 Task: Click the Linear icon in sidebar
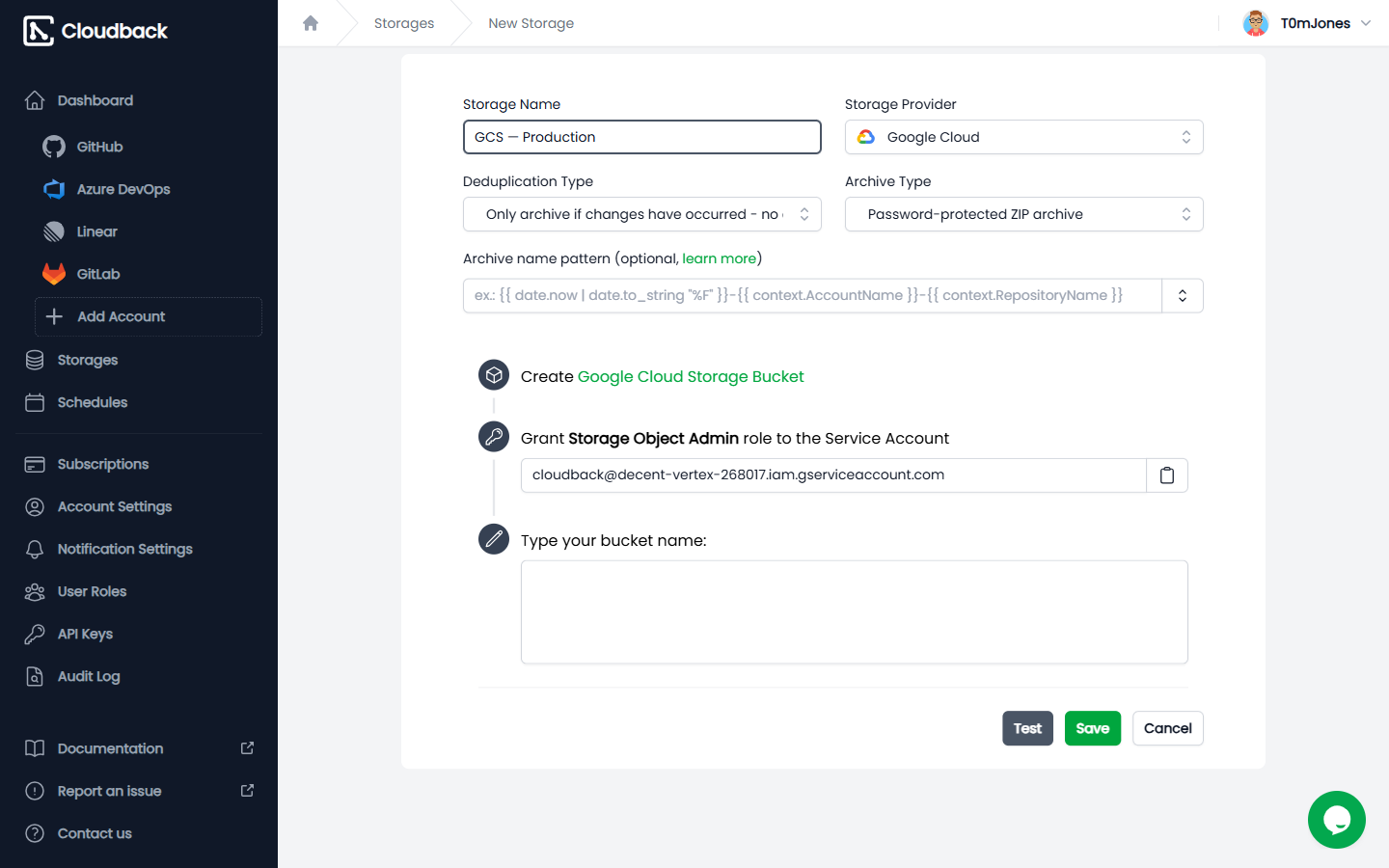54,231
